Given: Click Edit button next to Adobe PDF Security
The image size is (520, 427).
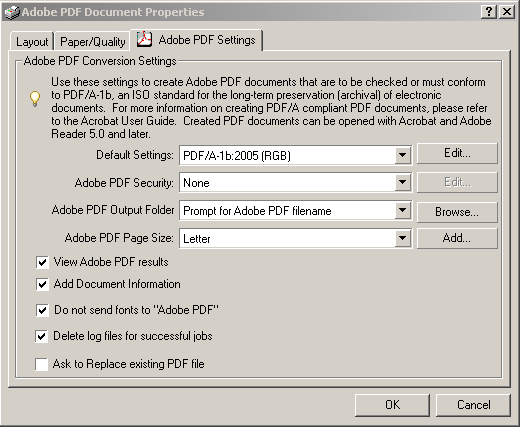Looking at the screenshot, I should click(x=457, y=182).
